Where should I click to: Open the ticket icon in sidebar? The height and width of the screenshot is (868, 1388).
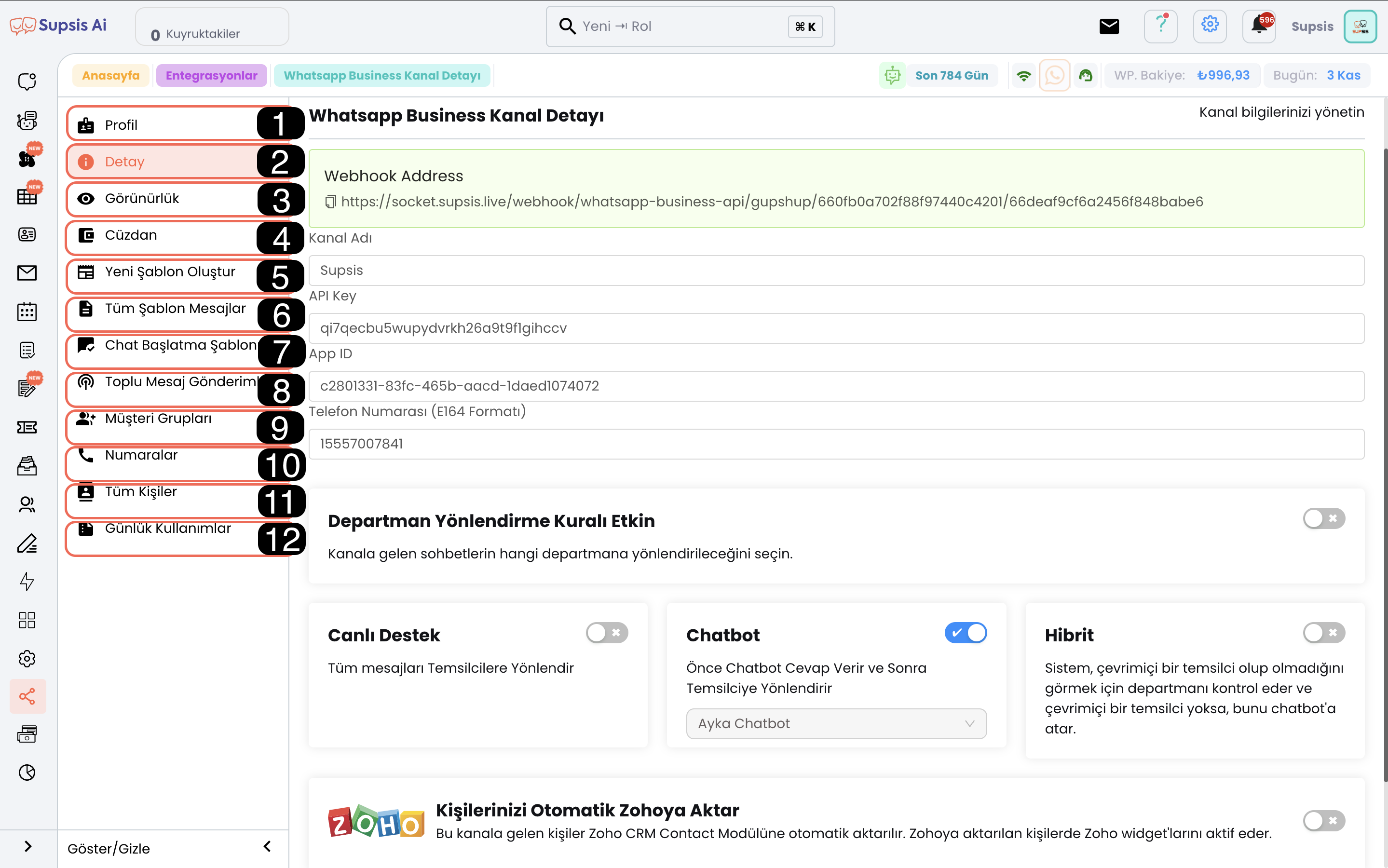[27, 427]
